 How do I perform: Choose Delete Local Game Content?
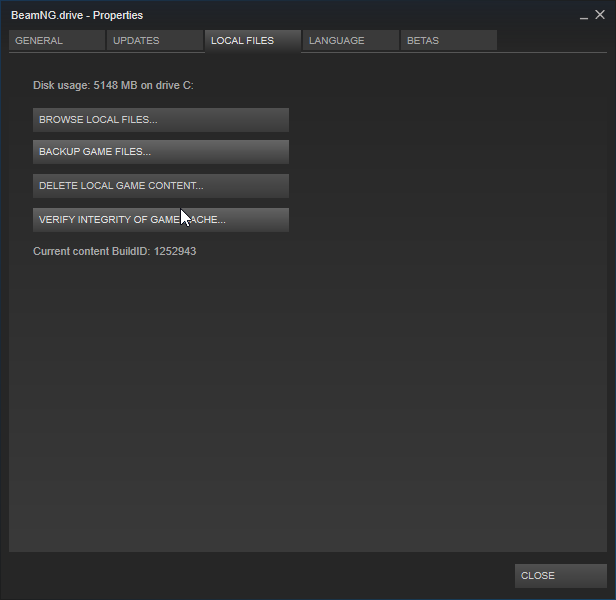click(161, 186)
